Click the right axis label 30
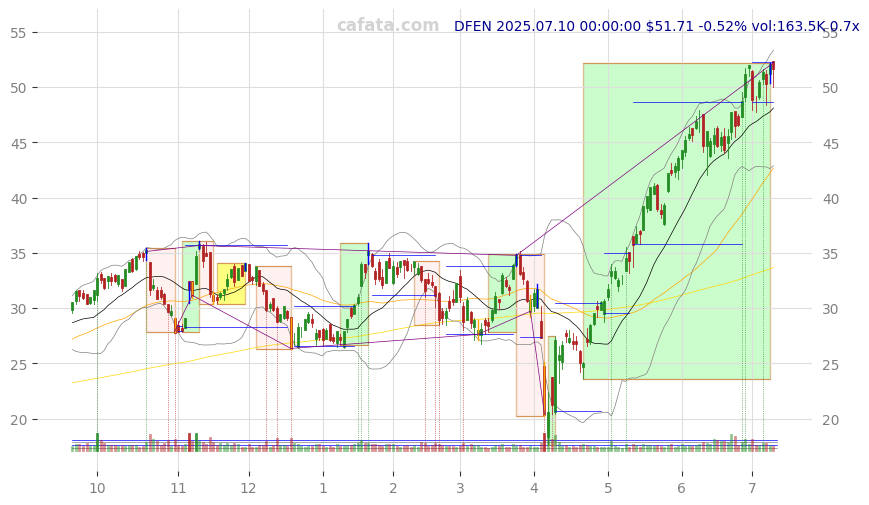 830,309
